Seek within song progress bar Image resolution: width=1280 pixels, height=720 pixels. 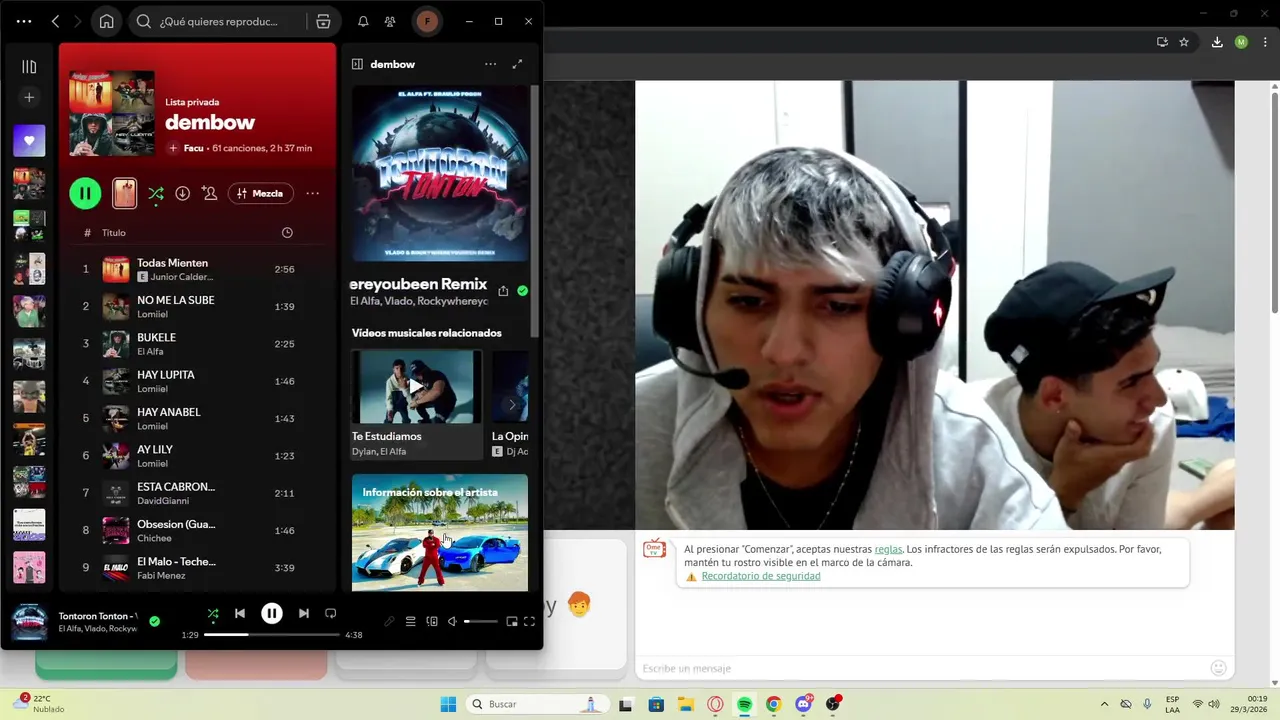click(x=272, y=635)
